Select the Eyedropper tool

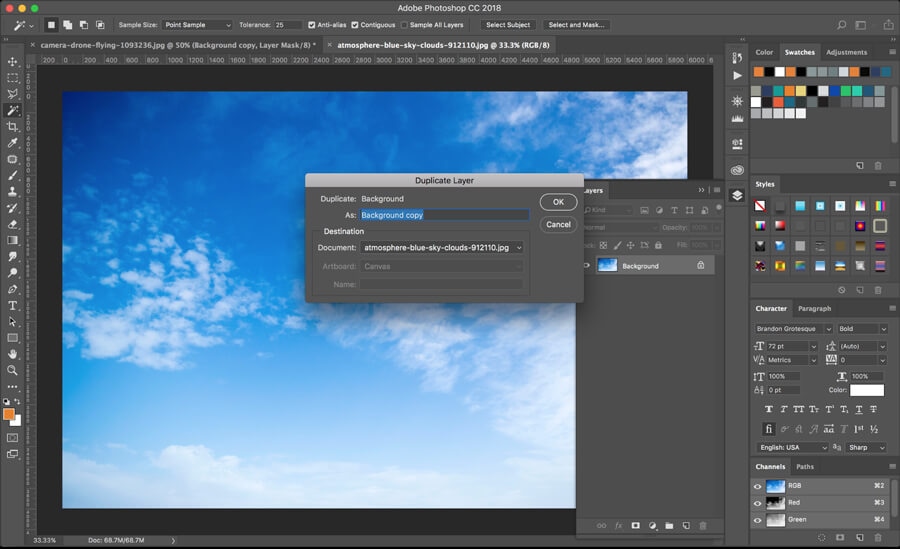[13, 143]
